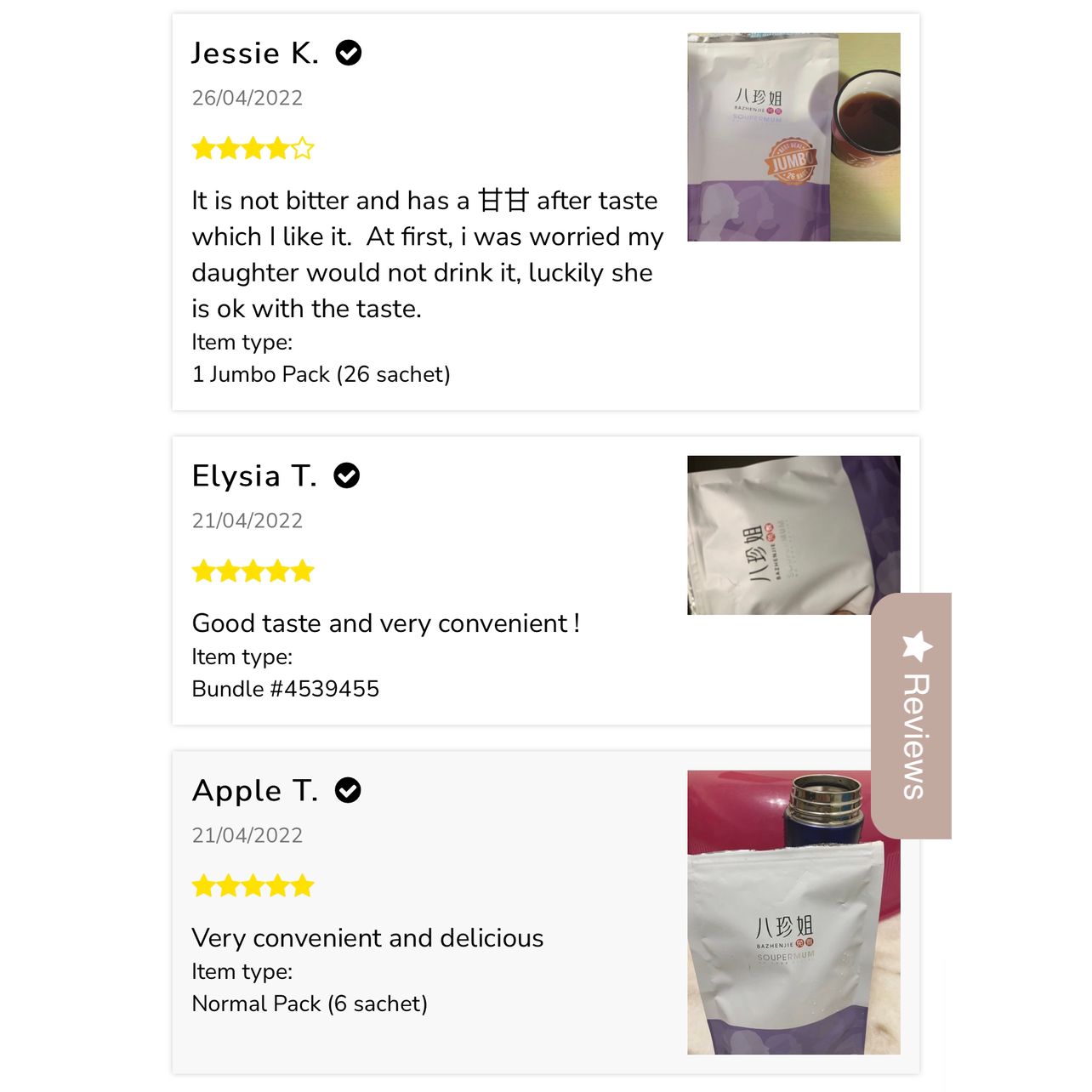The width and height of the screenshot is (1092, 1092).
Task: Open Jessie K.'s jumbo pack photo
Action: (793, 137)
